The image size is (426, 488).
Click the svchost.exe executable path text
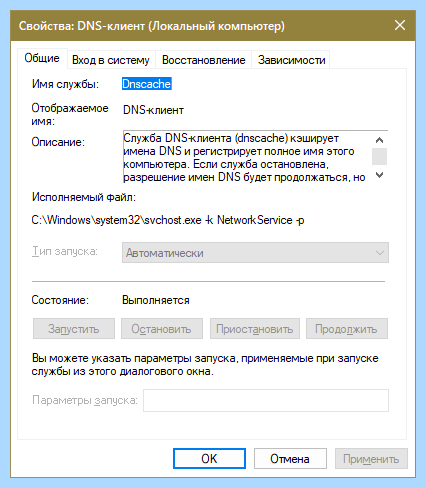click(168, 220)
